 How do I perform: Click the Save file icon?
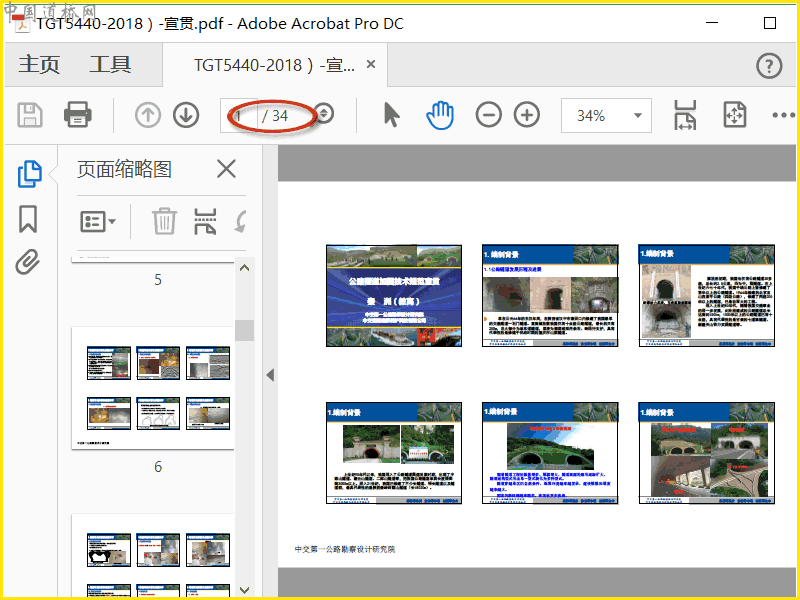(30, 115)
